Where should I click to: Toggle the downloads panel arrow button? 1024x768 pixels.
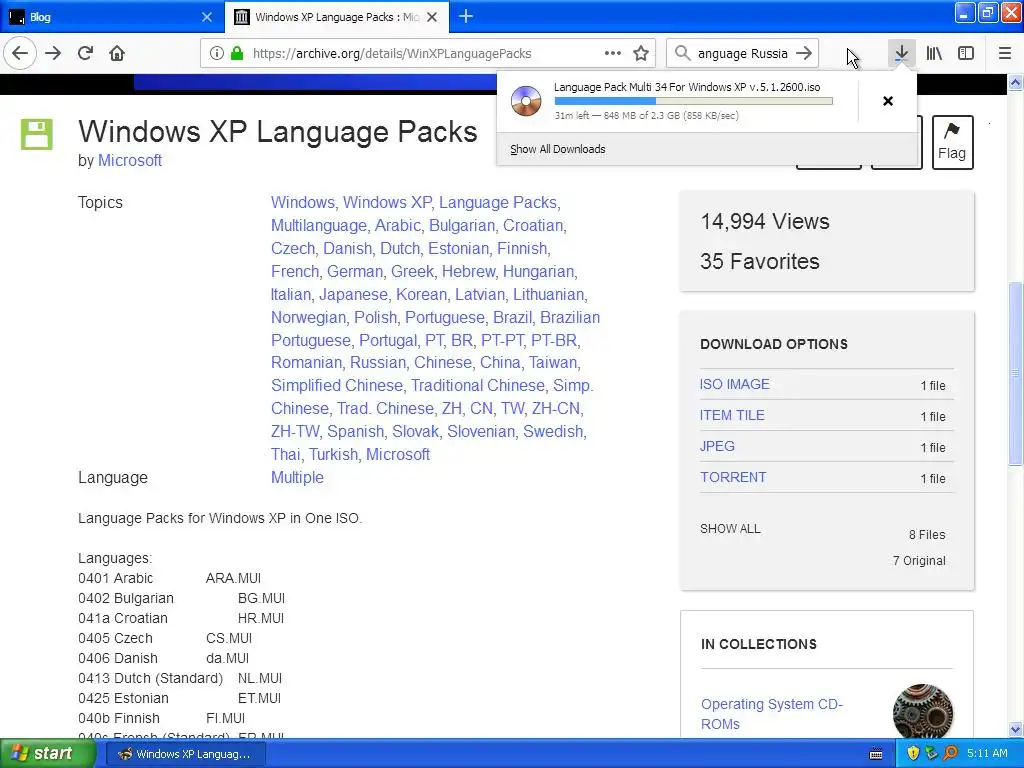pos(901,54)
